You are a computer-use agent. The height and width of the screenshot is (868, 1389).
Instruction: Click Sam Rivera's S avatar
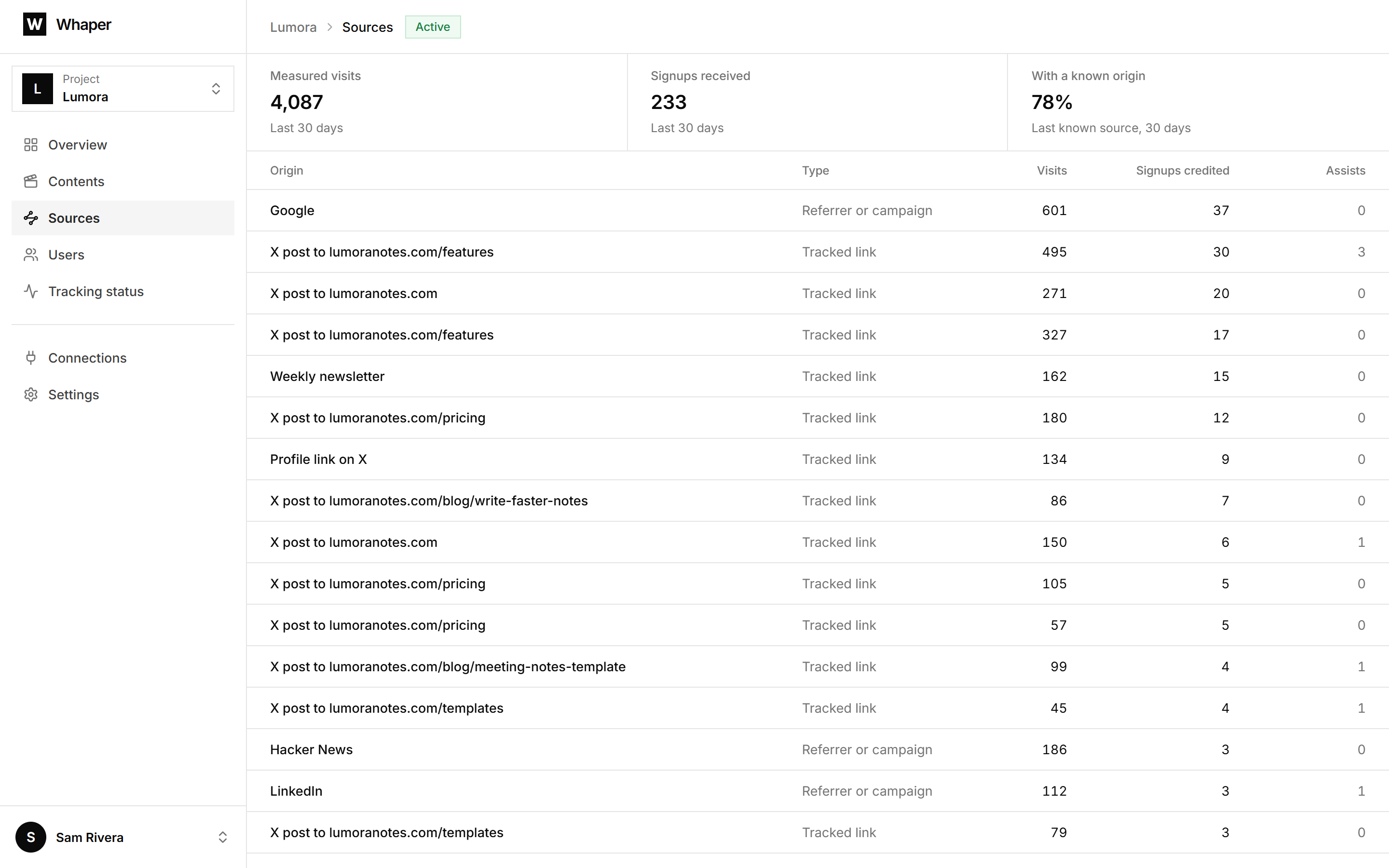(31, 837)
